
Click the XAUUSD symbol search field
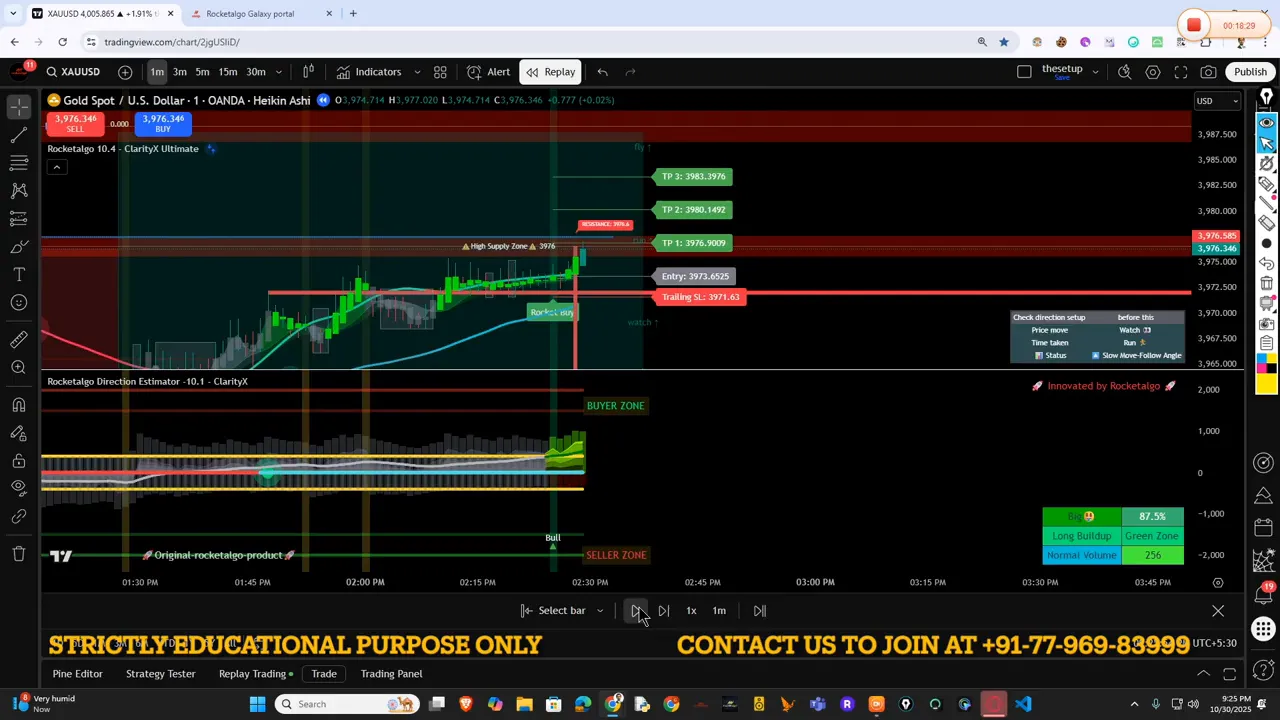(x=73, y=72)
